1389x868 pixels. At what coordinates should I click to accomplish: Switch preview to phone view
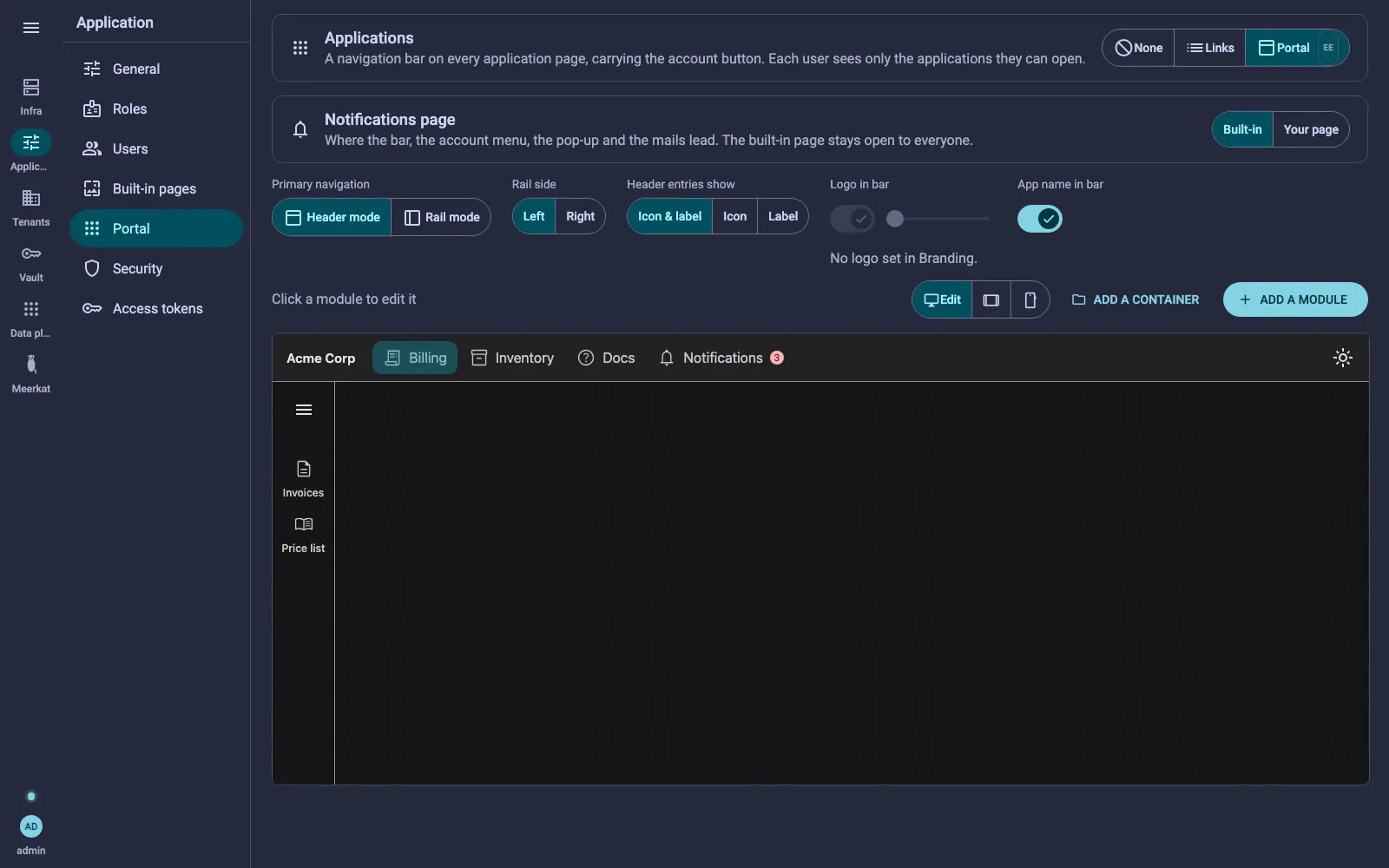[x=1030, y=299]
